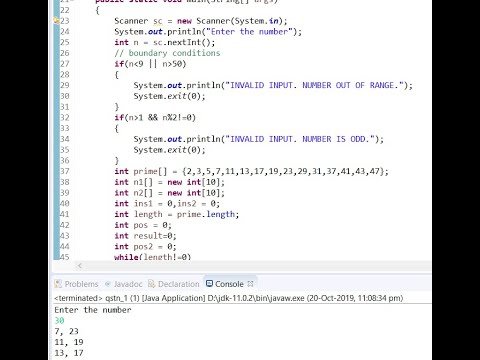
Task: Click the line 'int n2[] = new int[10];'
Action: tap(170, 193)
